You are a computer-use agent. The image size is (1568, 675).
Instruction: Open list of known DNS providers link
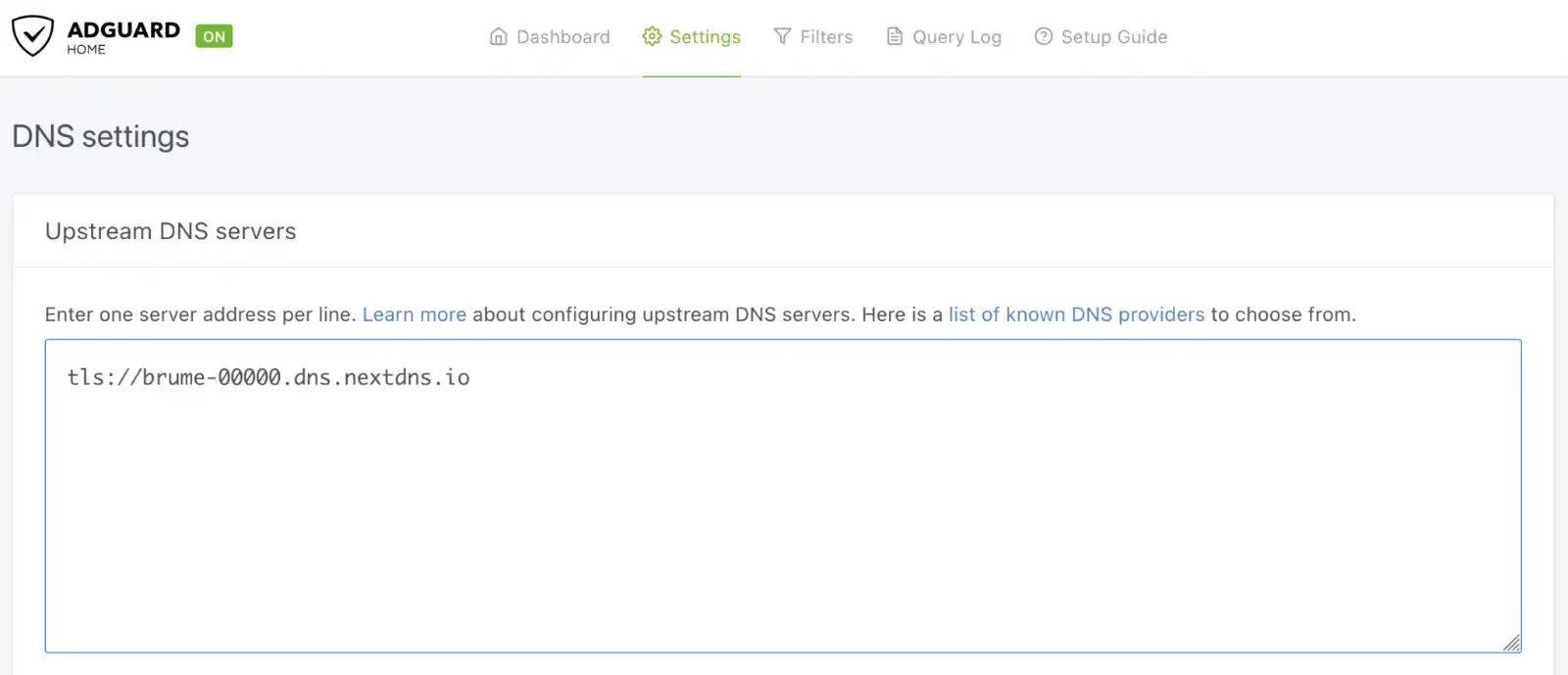coord(1076,314)
